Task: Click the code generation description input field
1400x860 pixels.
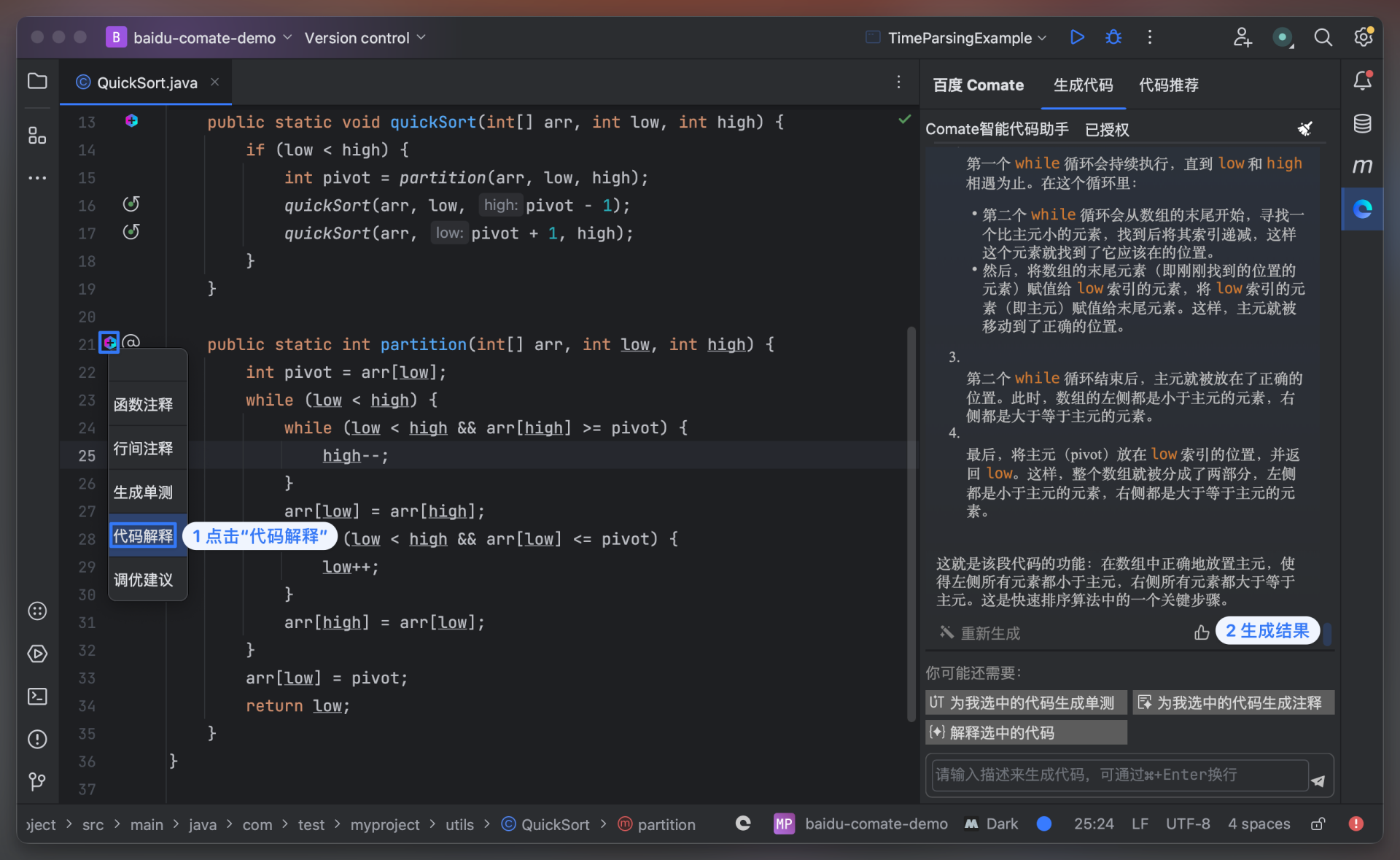Action: tap(1119, 775)
